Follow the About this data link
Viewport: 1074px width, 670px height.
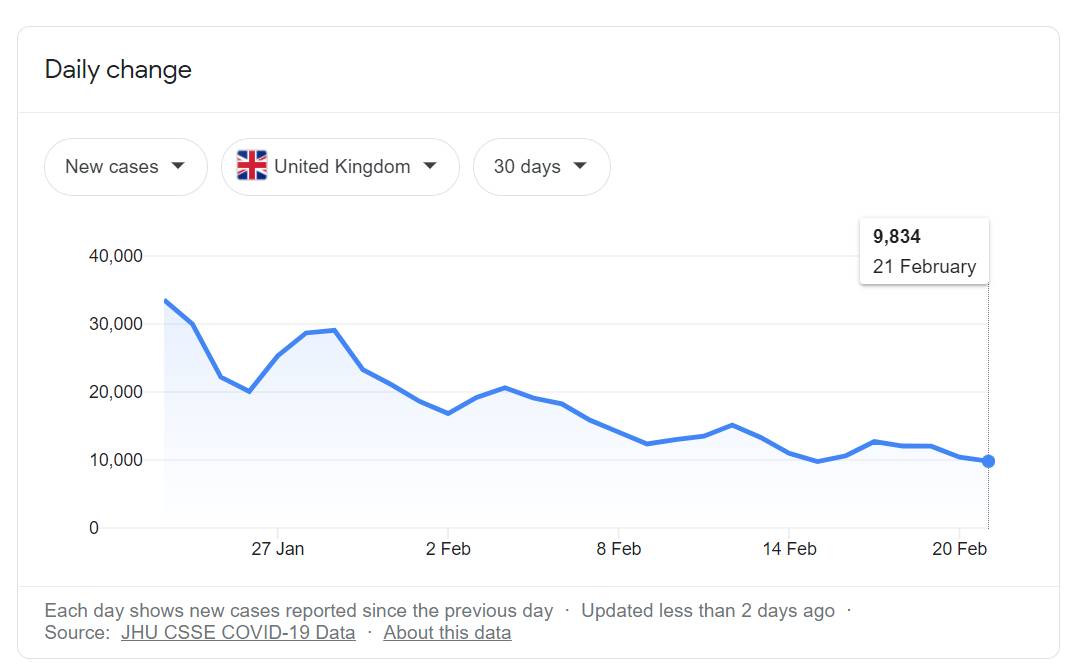coord(447,633)
